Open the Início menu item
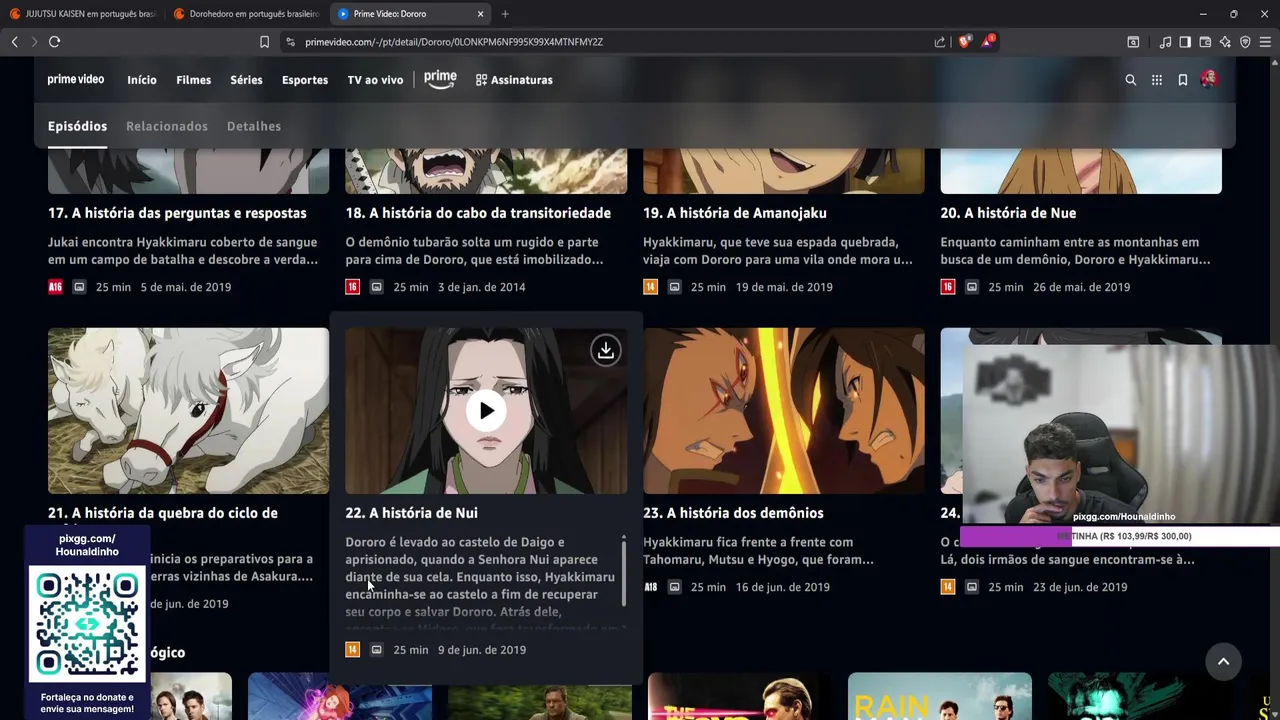The height and width of the screenshot is (720, 1280). (x=142, y=80)
